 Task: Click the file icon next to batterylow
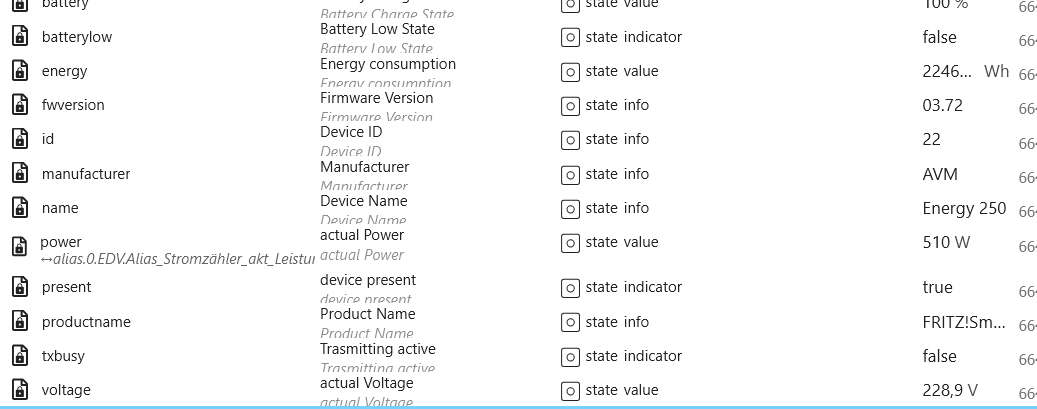[x=20, y=37]
